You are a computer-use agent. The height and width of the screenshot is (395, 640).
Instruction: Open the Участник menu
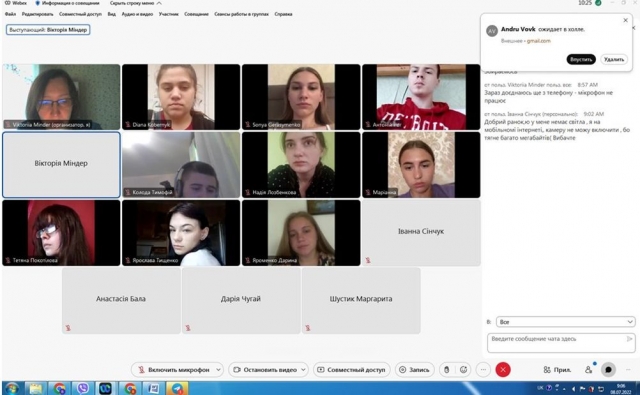169,14
